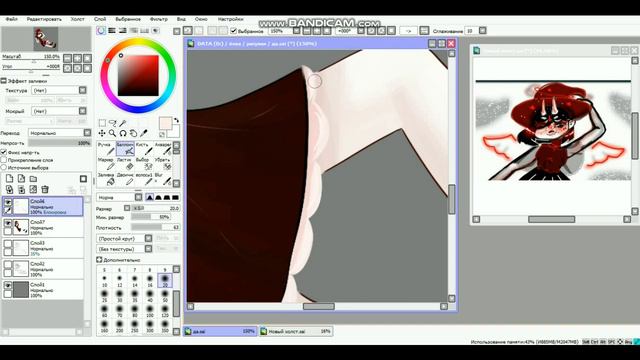Activate the move layer tool
Screen dimensions: 640x360
tap(102, 133)
